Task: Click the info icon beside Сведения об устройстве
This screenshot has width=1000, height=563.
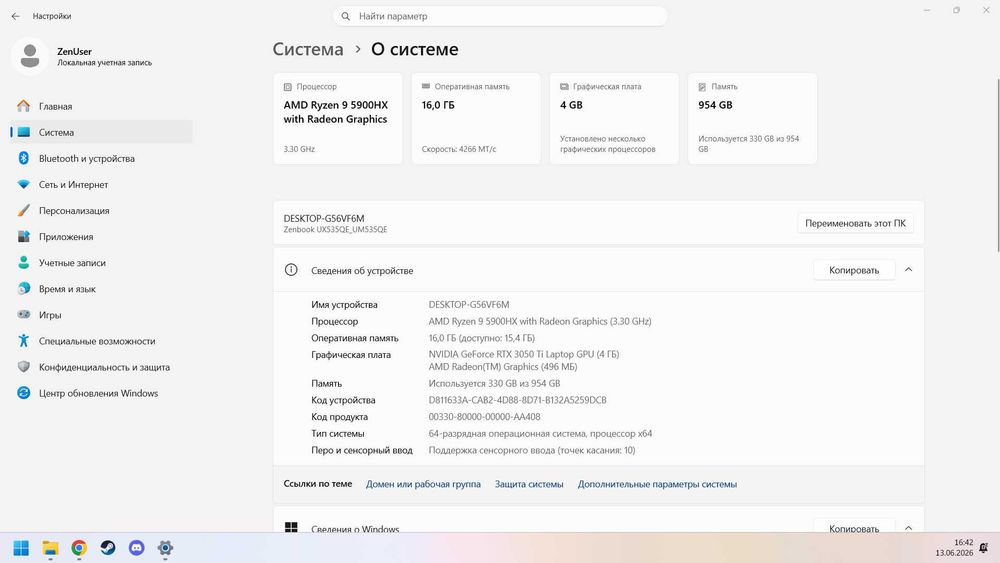Action: 291,270
